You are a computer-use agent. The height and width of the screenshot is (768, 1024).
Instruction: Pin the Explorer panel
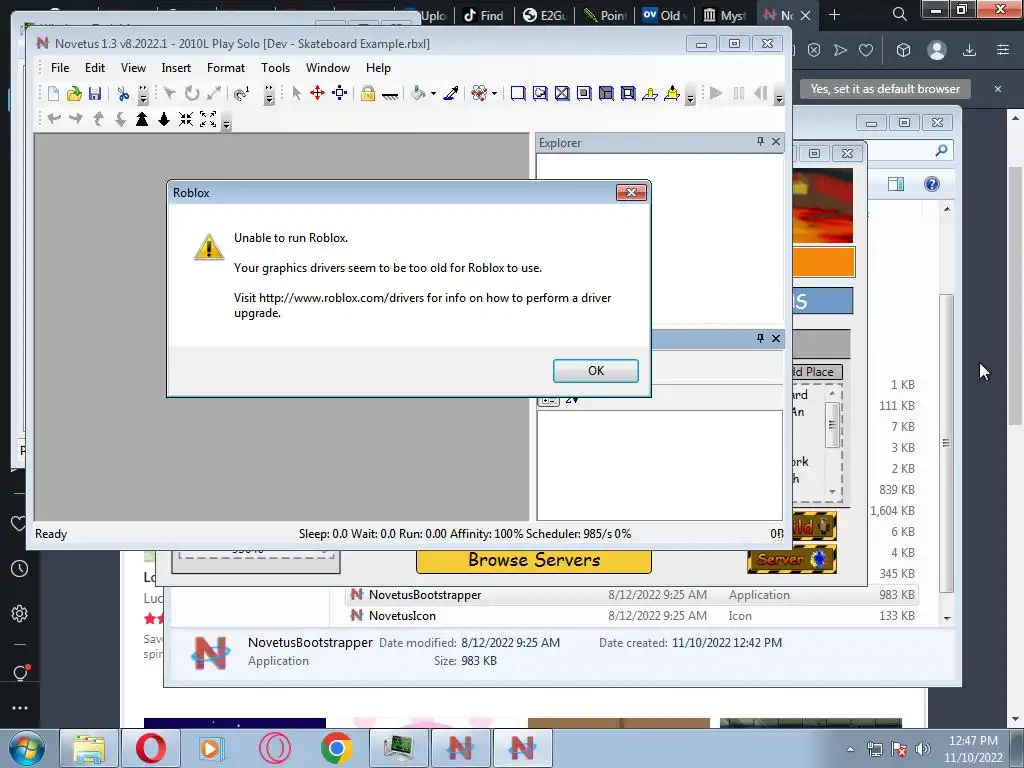tap(760, 142)
